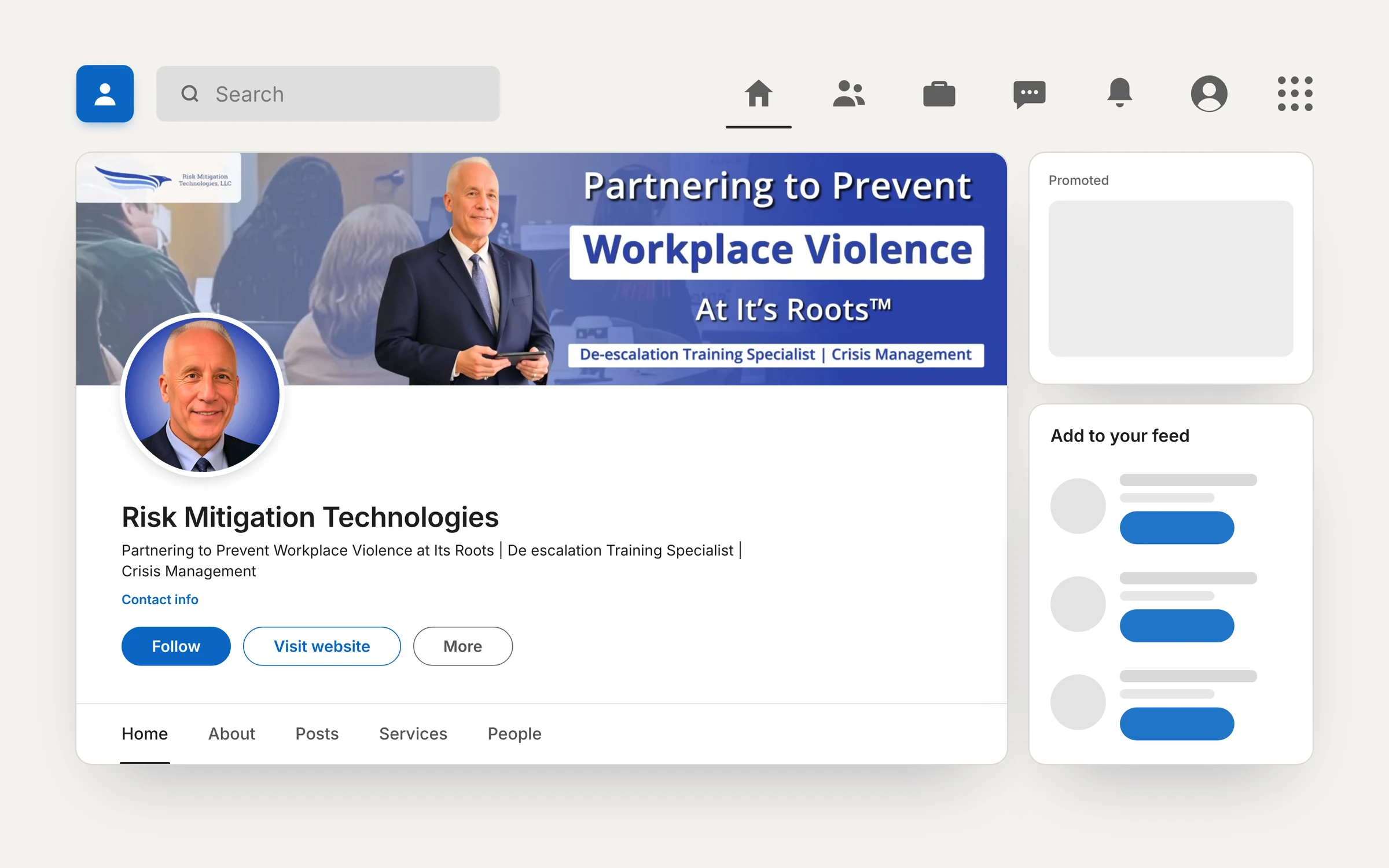This screenshot has width=1389, height=868.
Task: Click the Risk Mitigation Technologies LLC logo
Action: click(x=159, y=178)
